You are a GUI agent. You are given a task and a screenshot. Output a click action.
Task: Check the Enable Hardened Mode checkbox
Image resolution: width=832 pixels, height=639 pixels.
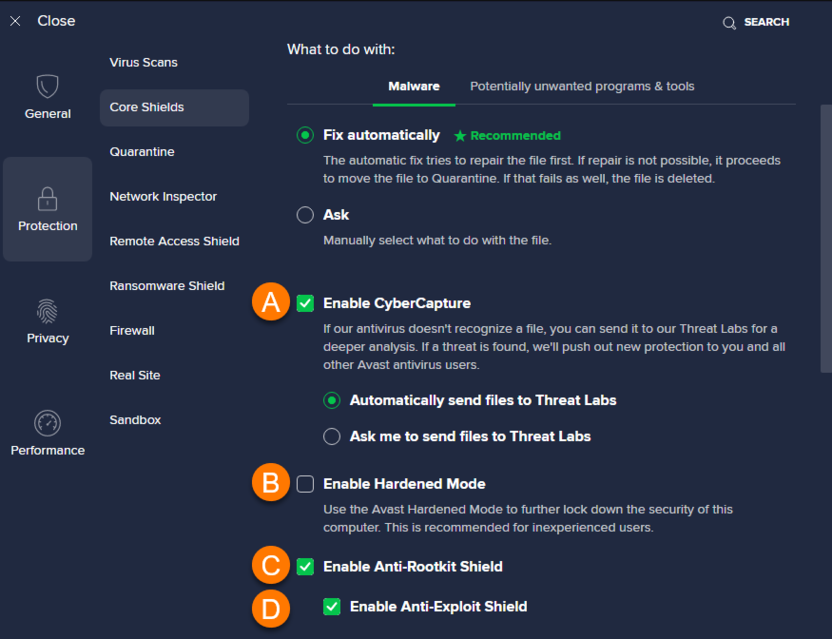[x=305, y=484]
